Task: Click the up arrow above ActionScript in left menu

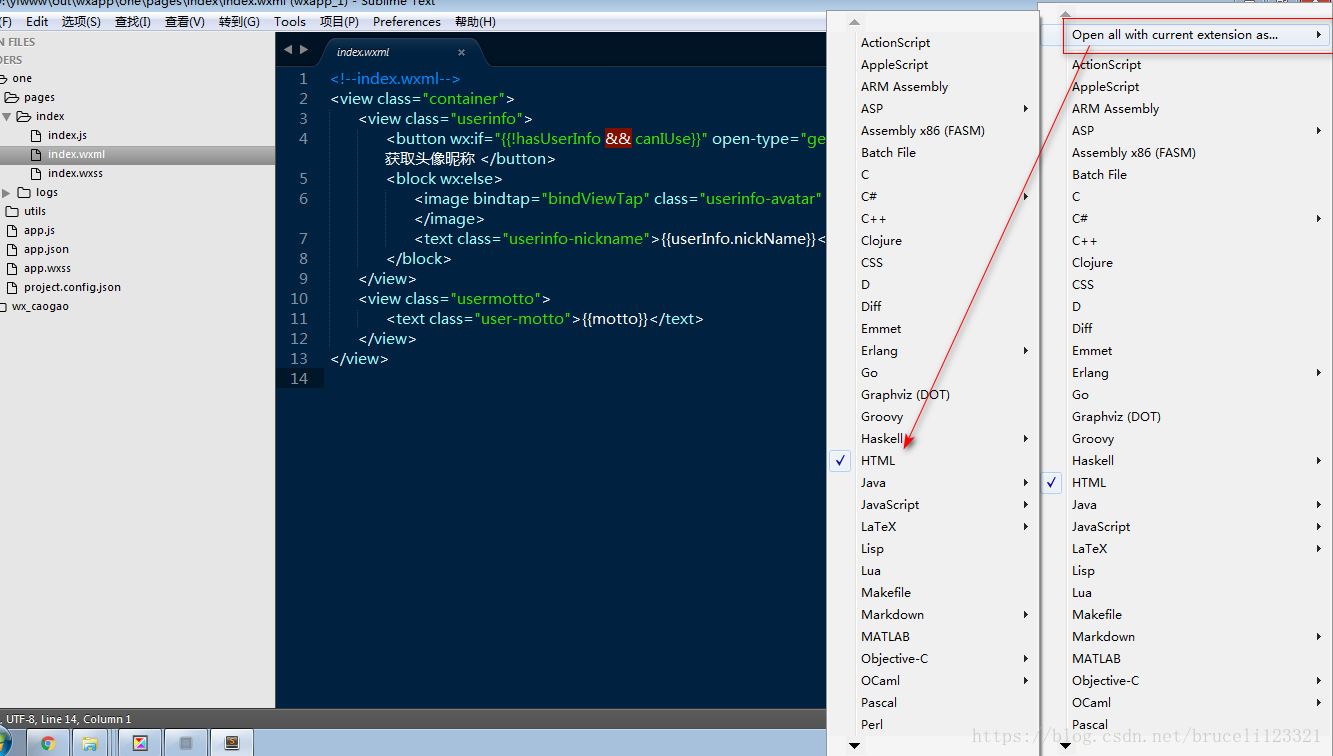Action: tap(853, 22)
